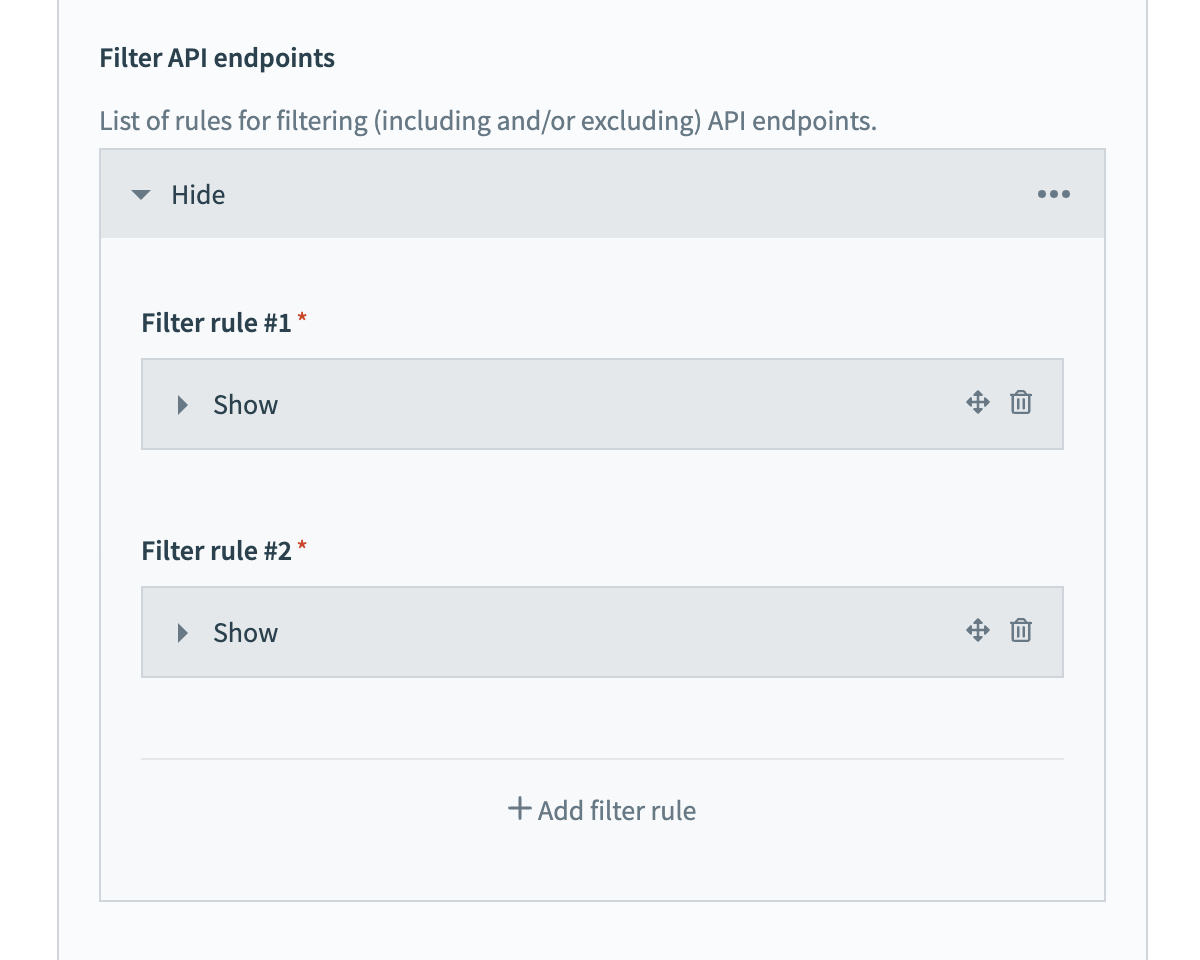Click the filtering rules description text

click(487, 122)
